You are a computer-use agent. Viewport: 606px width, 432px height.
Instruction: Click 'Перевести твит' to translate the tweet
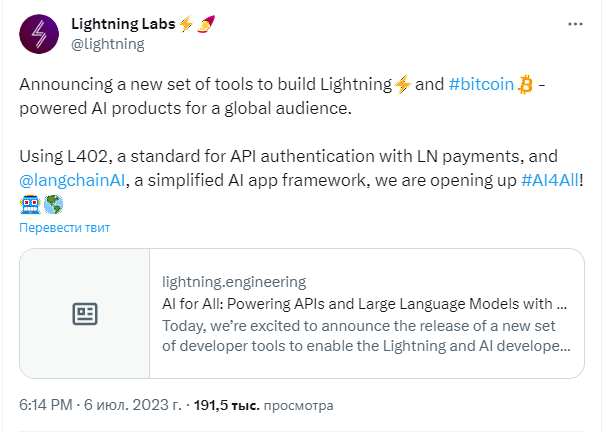coord(64,227)
